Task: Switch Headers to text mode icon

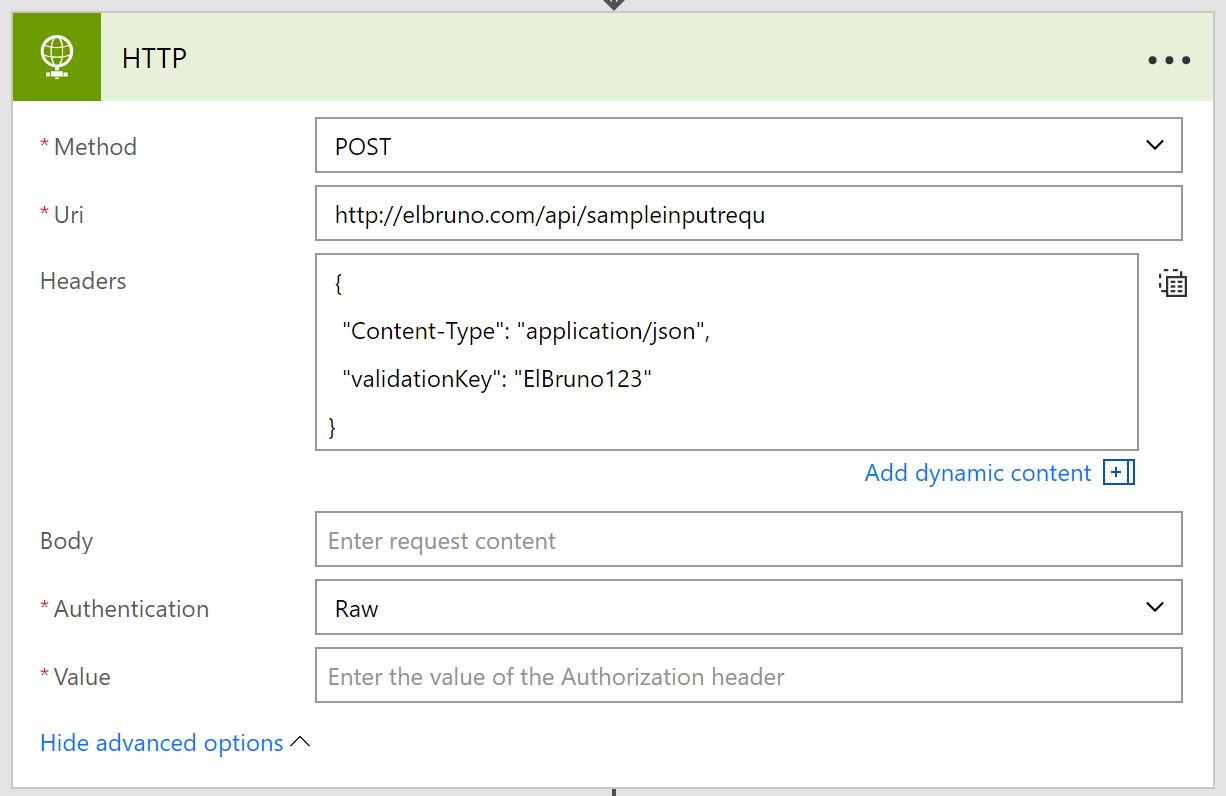Action: (x=1173, y=284)
